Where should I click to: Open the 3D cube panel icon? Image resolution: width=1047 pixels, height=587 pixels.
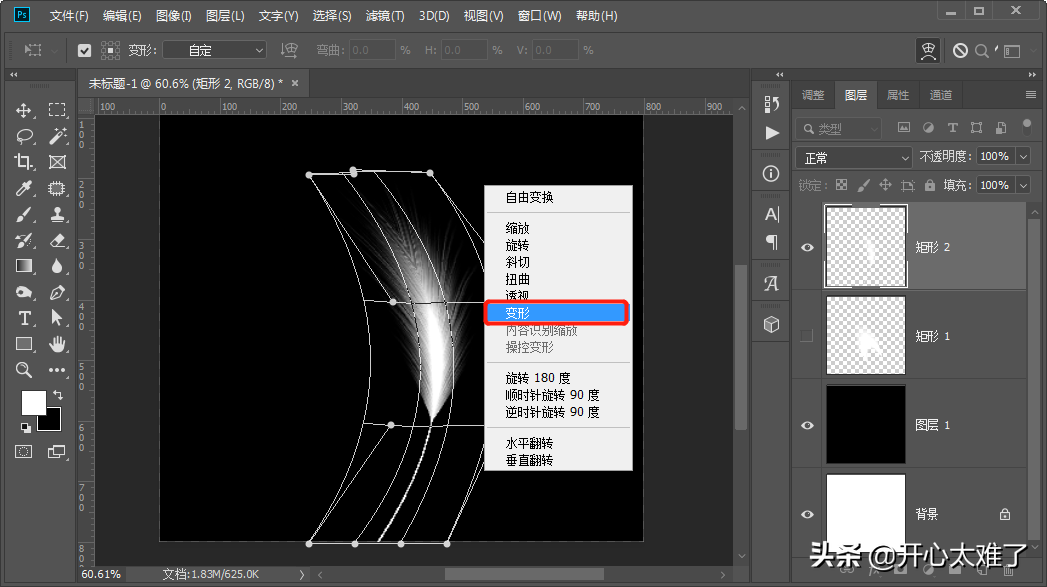(x=771, y=325)
